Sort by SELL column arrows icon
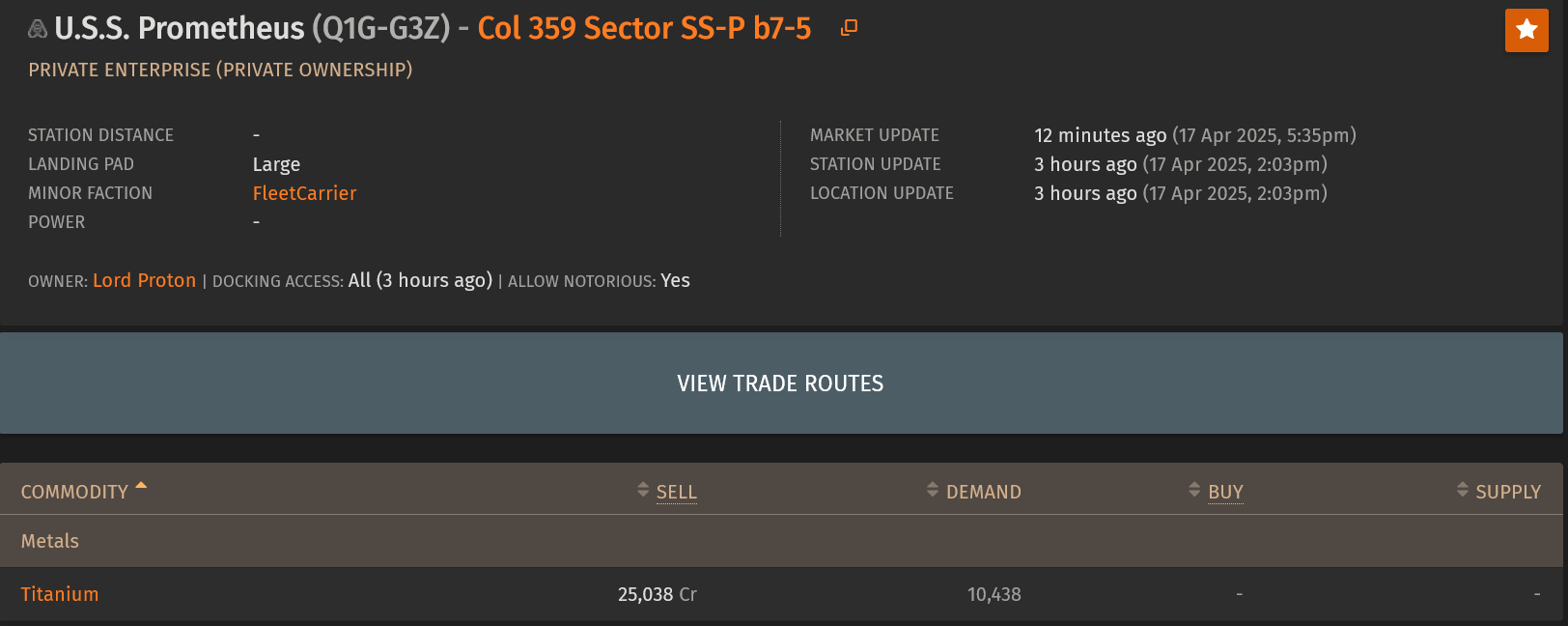1568x626 pixels. [643, 490]
